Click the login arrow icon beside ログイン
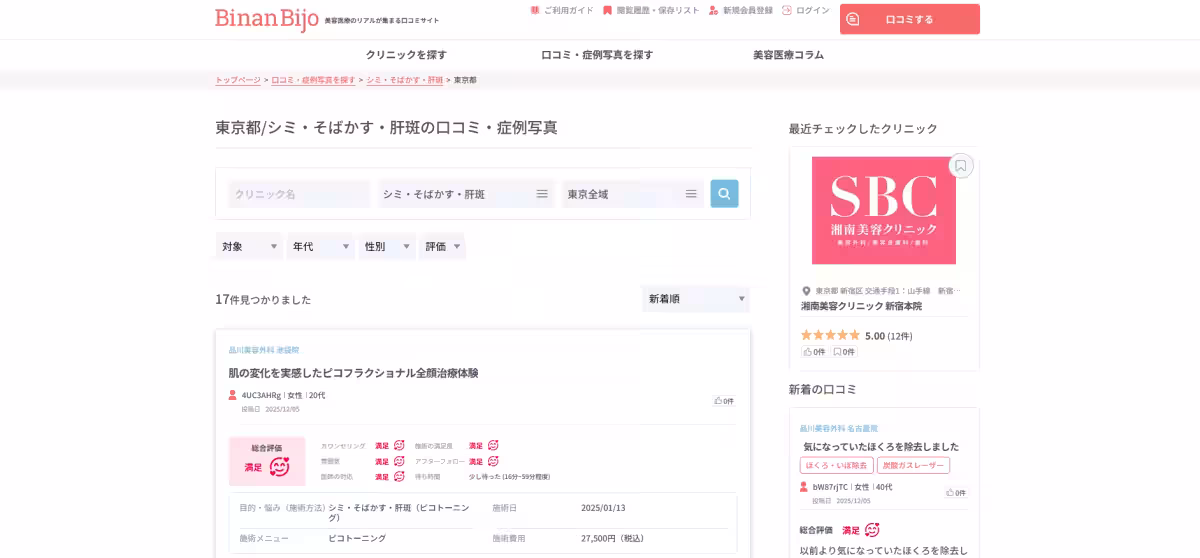This screenshot has width=1200, height=558. click(x=787, y=10)
